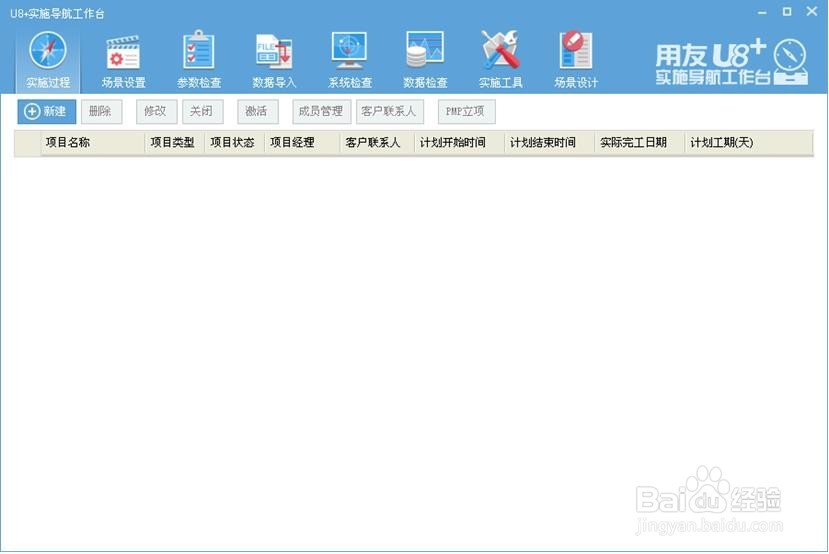Sort by 项目状态 column header
The height and width of the screenshot is (554, 829).
(x=234, y=143)
